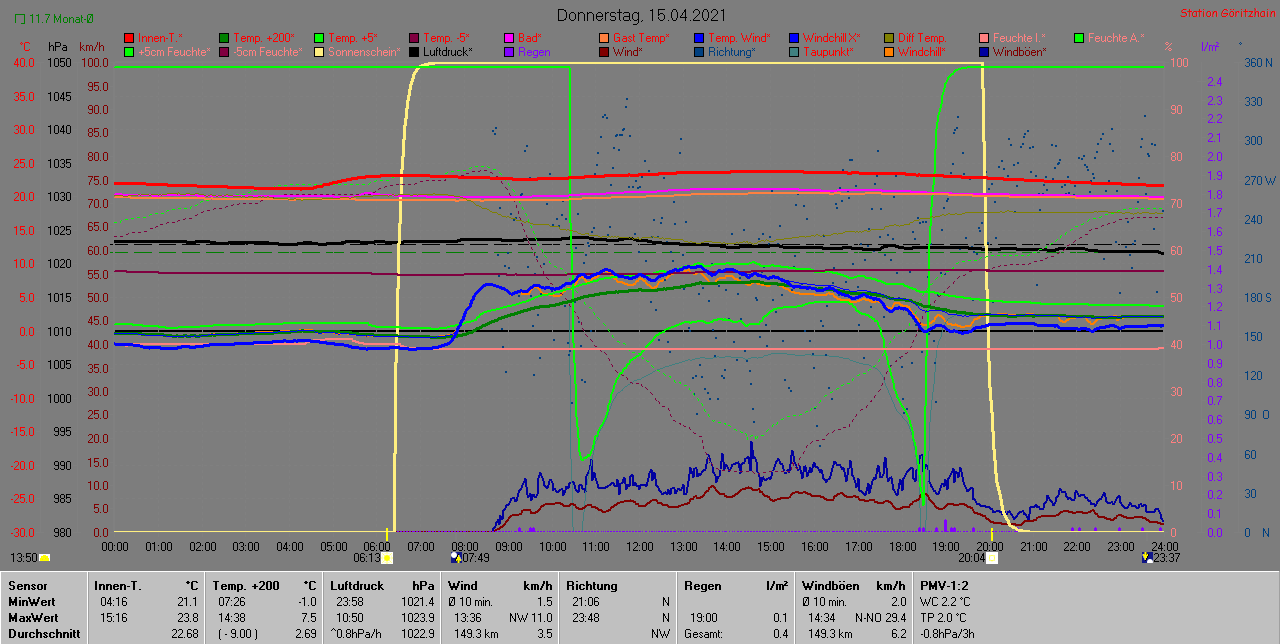
Task: Click the olive Diff Temp. legend swatch
Action: 890,38
